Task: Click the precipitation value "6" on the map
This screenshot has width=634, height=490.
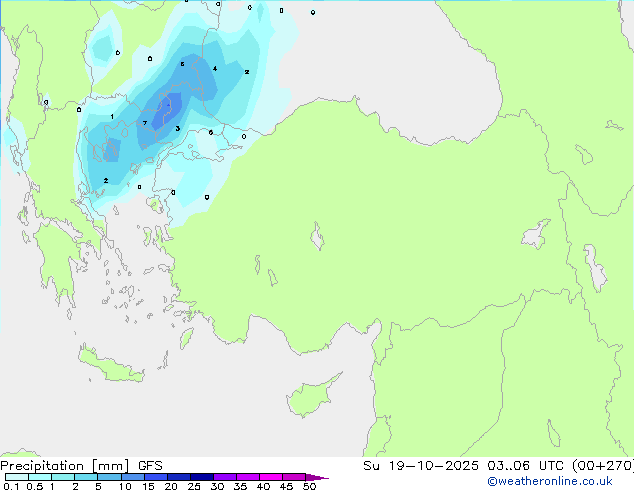Action: (x=211, y=132)
